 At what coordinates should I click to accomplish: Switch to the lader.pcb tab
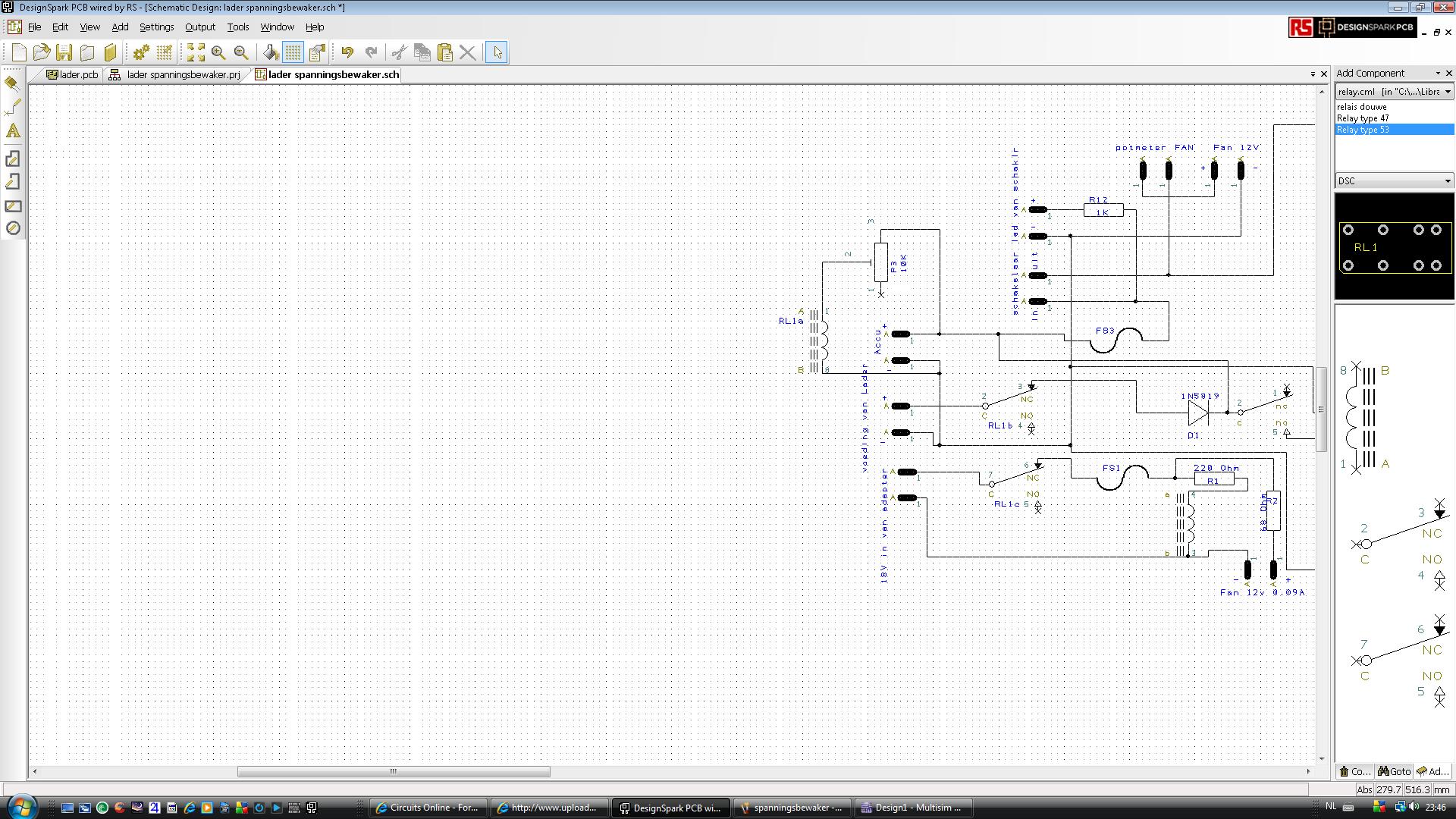[73, 74]
